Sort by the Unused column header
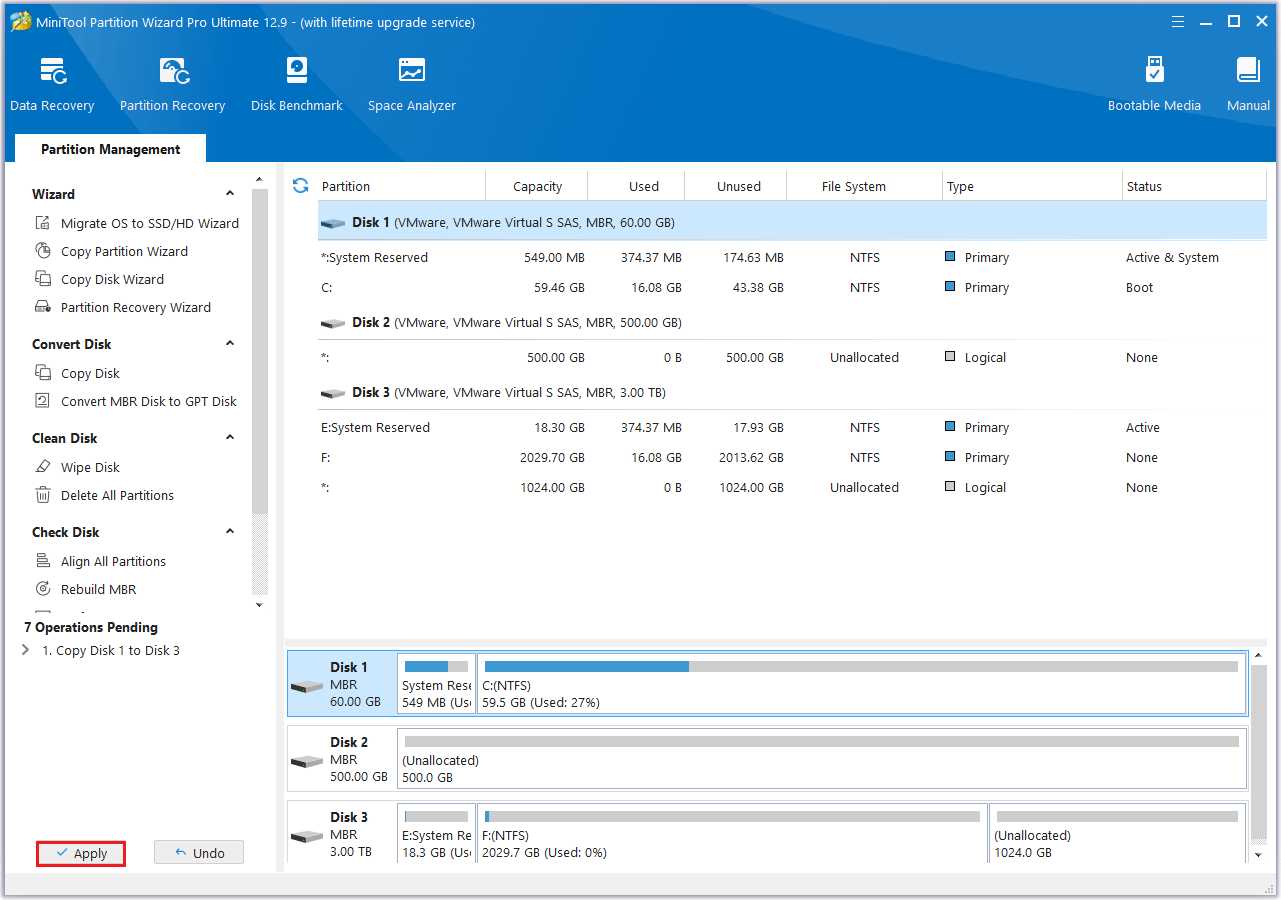1281x900 pixels. tap(736, 186)
